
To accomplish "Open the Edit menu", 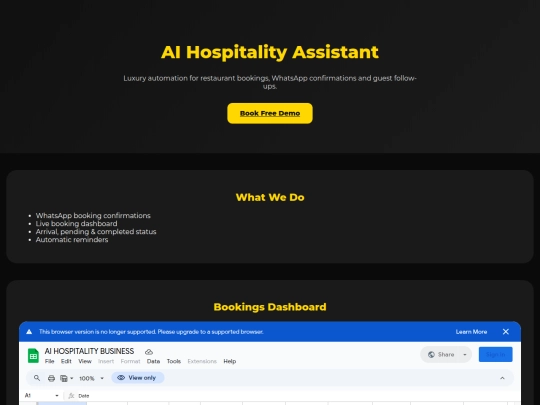I will tap(66, 361).
